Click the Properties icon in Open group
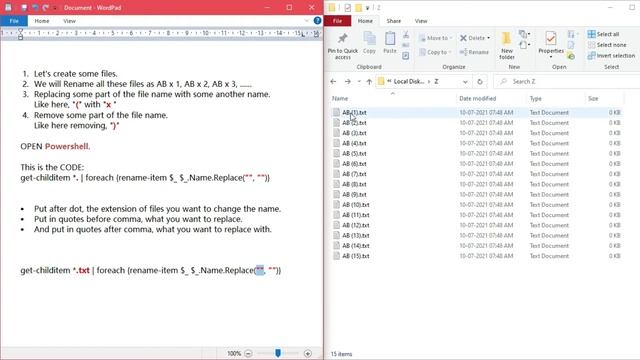 551,39
